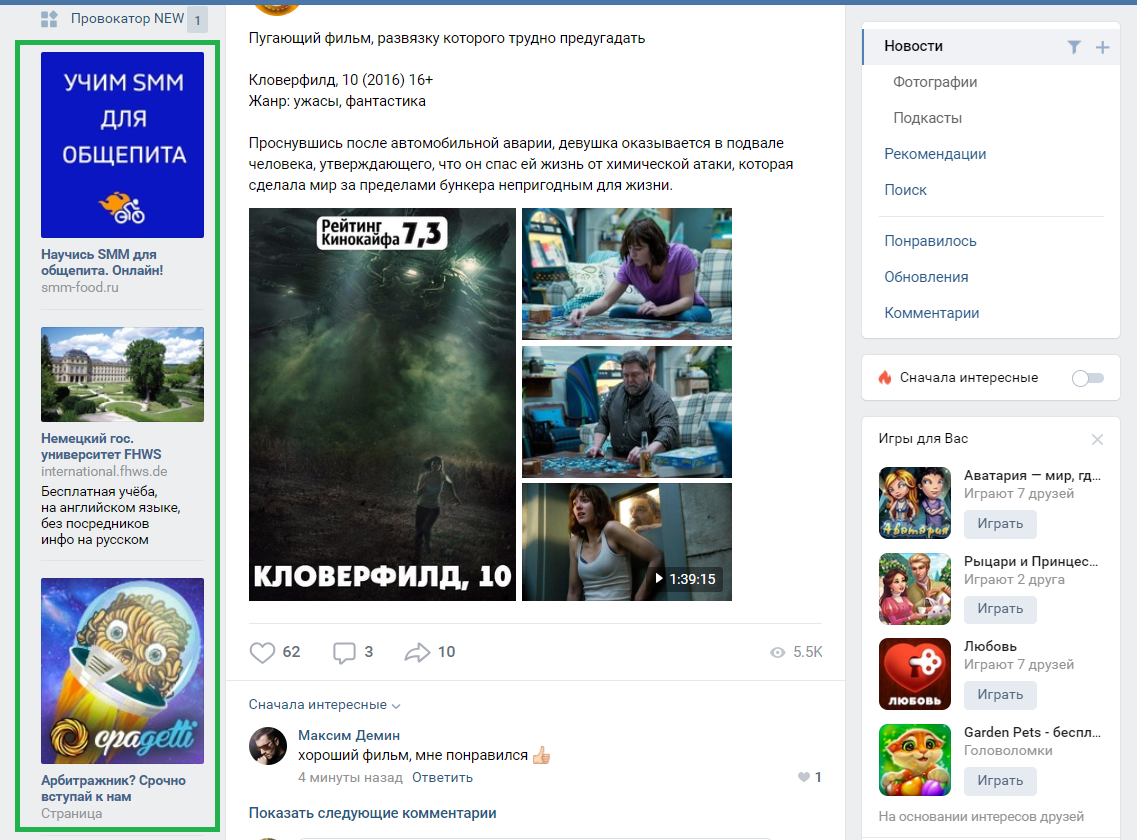Open Garden Pets game icon
The height and width of the screenshot is (840, 1137).
point(914,759)
